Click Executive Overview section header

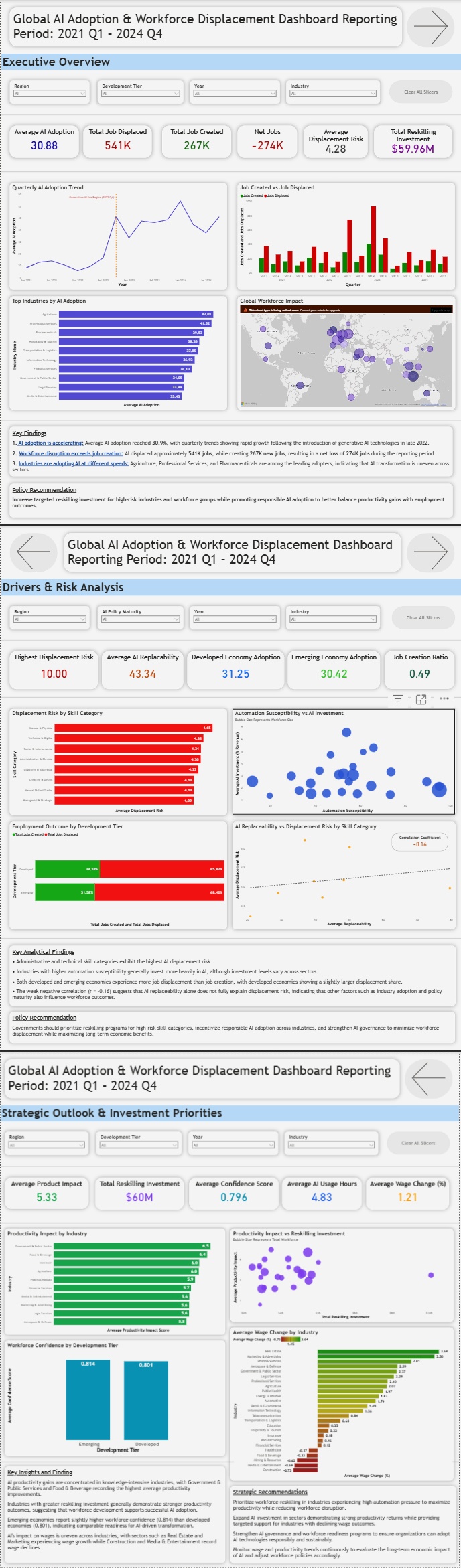pos(56,62)
